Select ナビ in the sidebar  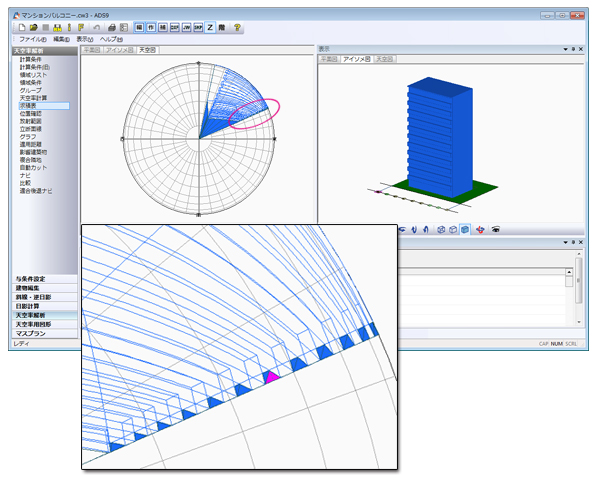click(x=25, y=175)
